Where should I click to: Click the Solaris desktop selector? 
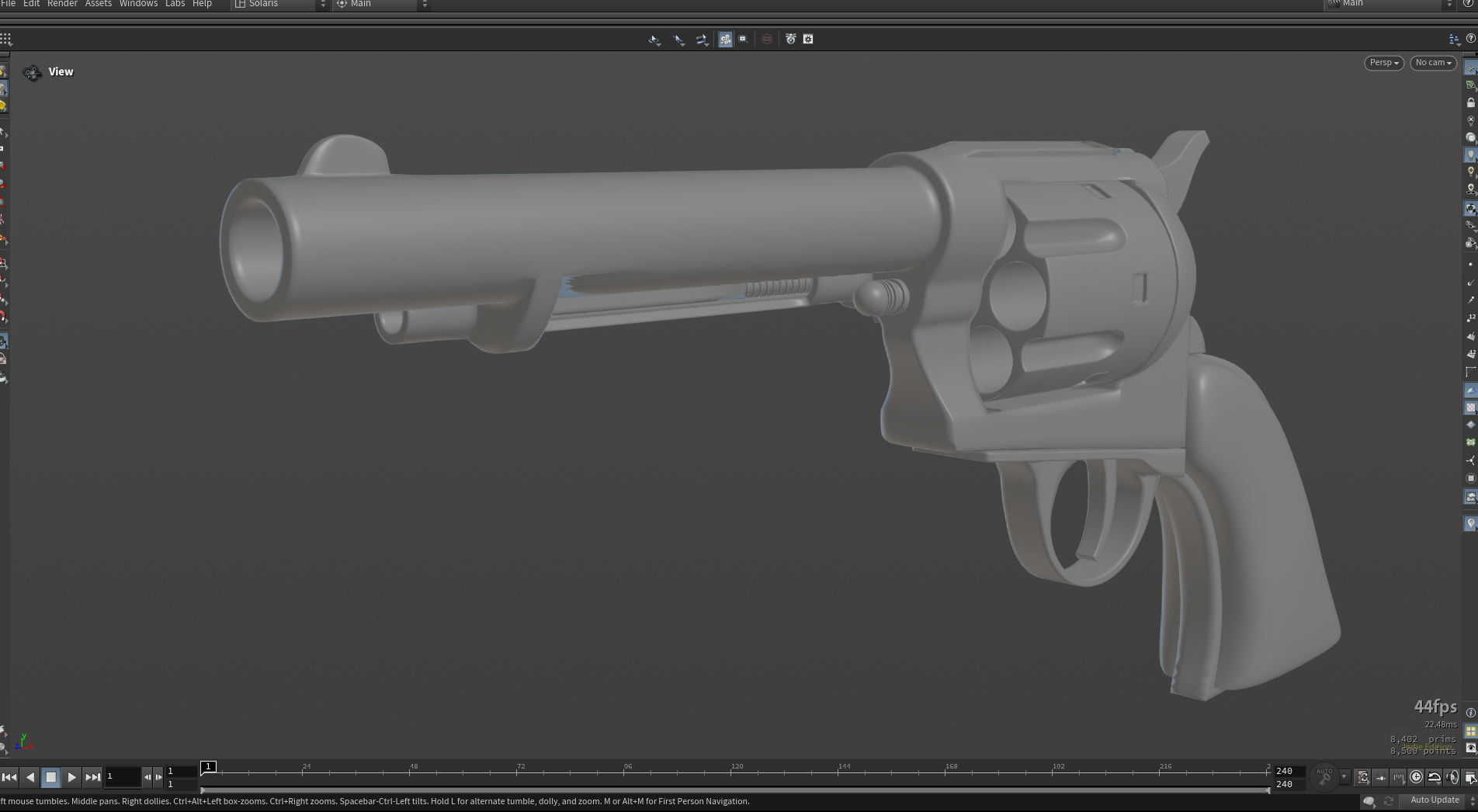click(x=279, y=4)
